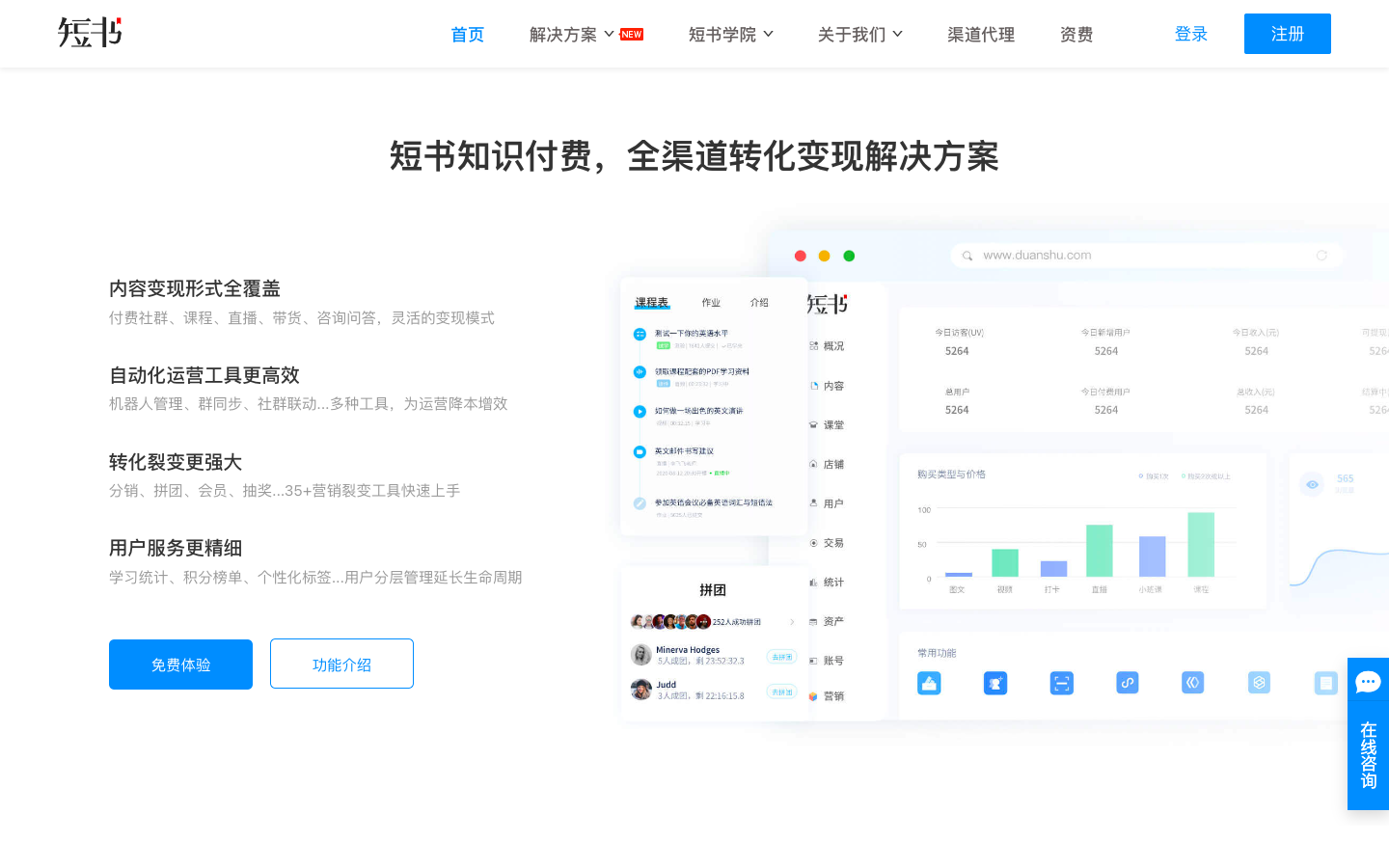Screen dimensions: 1389x868
Task: Open the 课堂 classroom section in sidebar
Action: [x=815, y=425]
